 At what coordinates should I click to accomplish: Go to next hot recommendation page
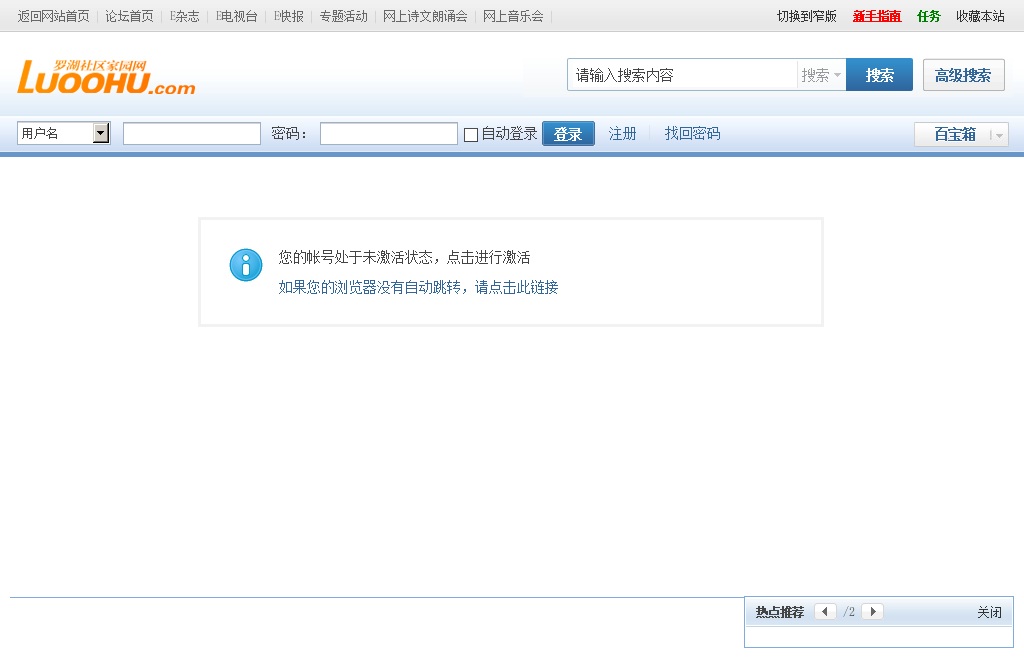pyautogui.click(x=872, y=612)
